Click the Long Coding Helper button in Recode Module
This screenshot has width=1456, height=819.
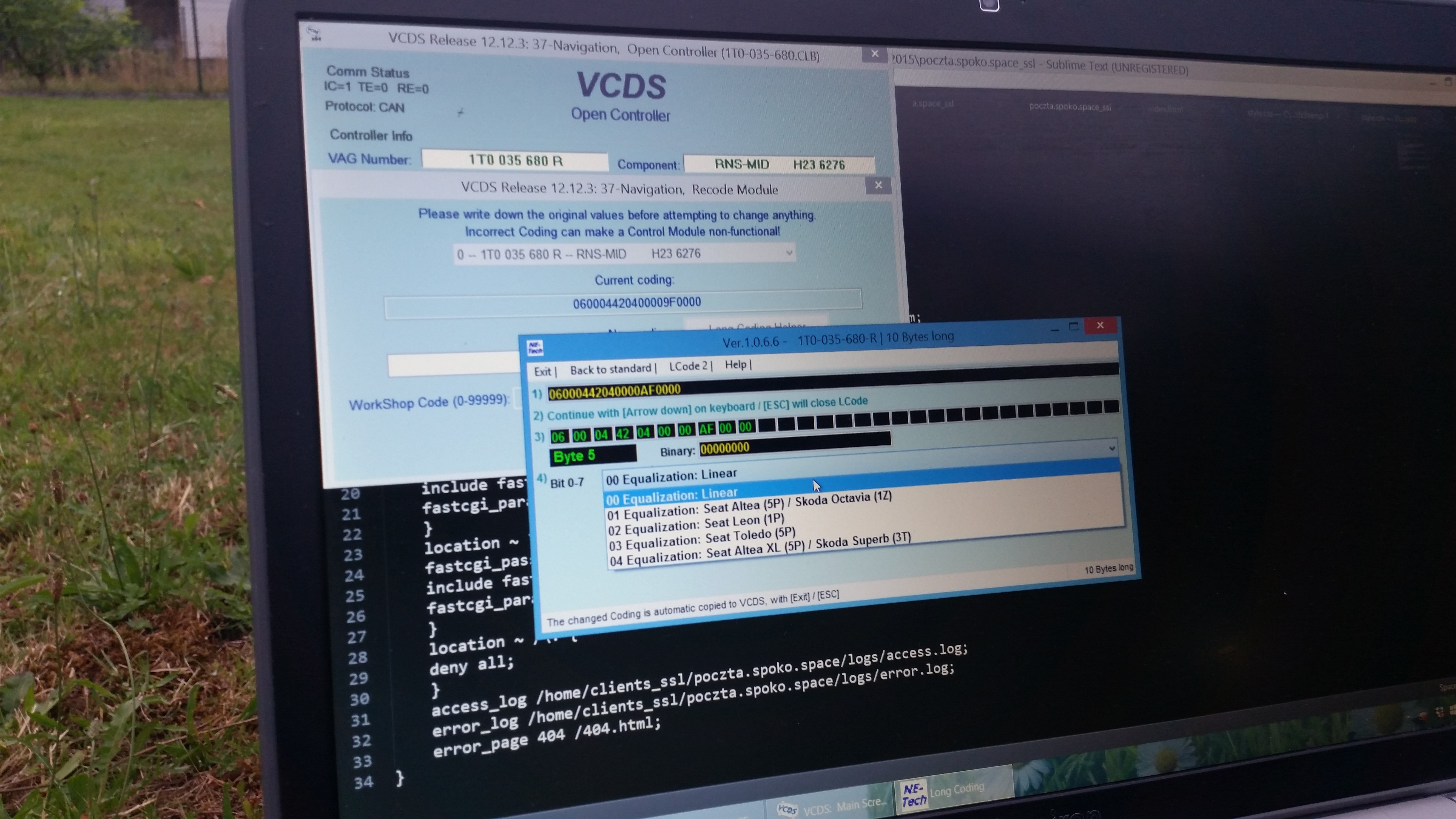[756, 325]
